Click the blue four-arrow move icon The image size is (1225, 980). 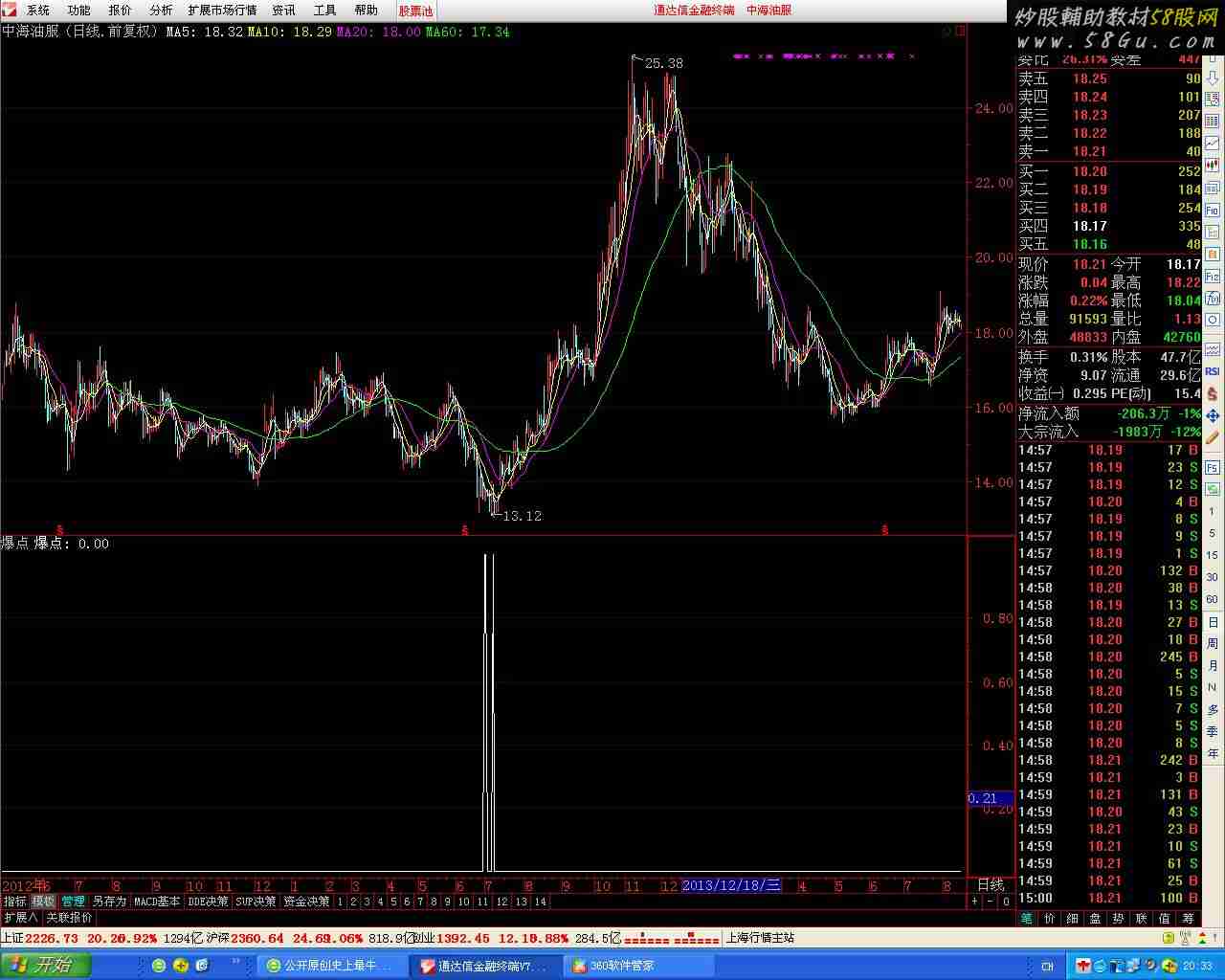(x=1213, y=415)
